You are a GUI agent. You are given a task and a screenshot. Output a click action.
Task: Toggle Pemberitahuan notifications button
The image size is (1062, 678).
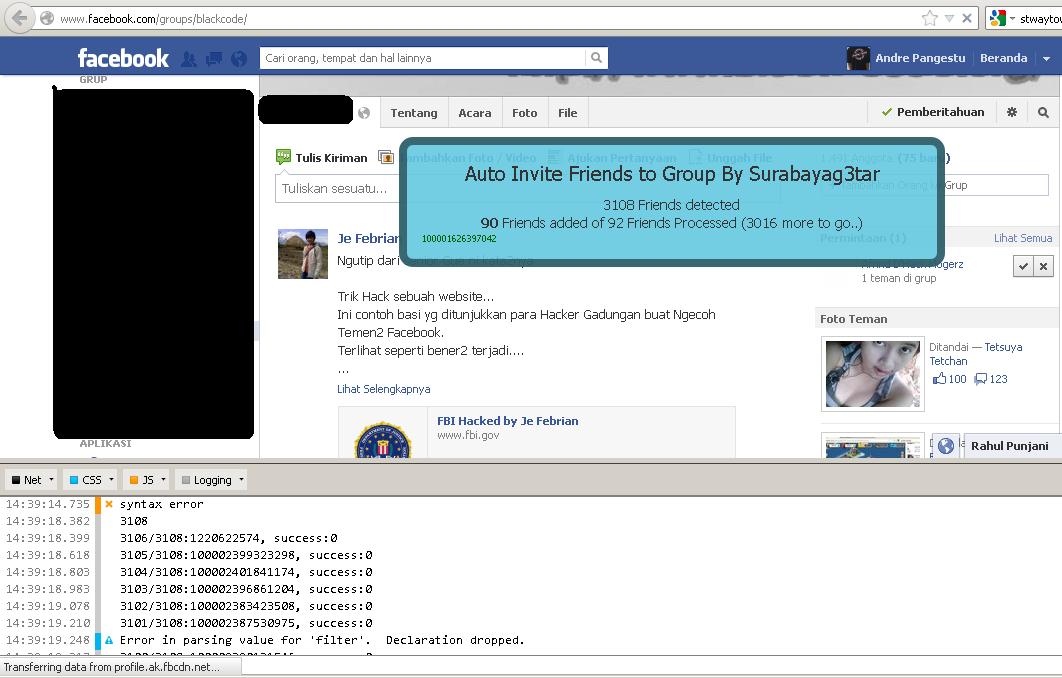pyautogui.click(x=933, y=112)
